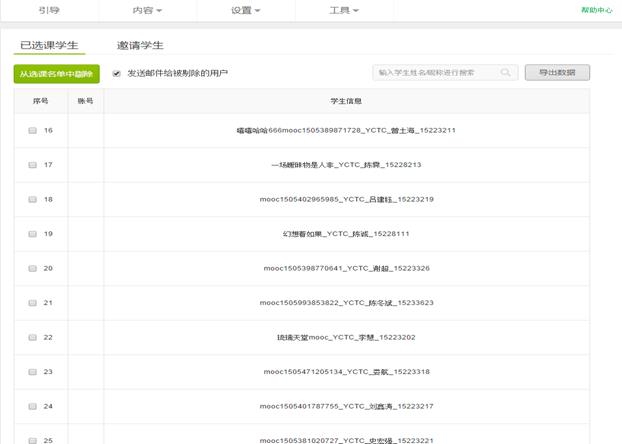Select the checkbox for row 19
This screenshot has height=444, width=622.
tap(32, 234)
